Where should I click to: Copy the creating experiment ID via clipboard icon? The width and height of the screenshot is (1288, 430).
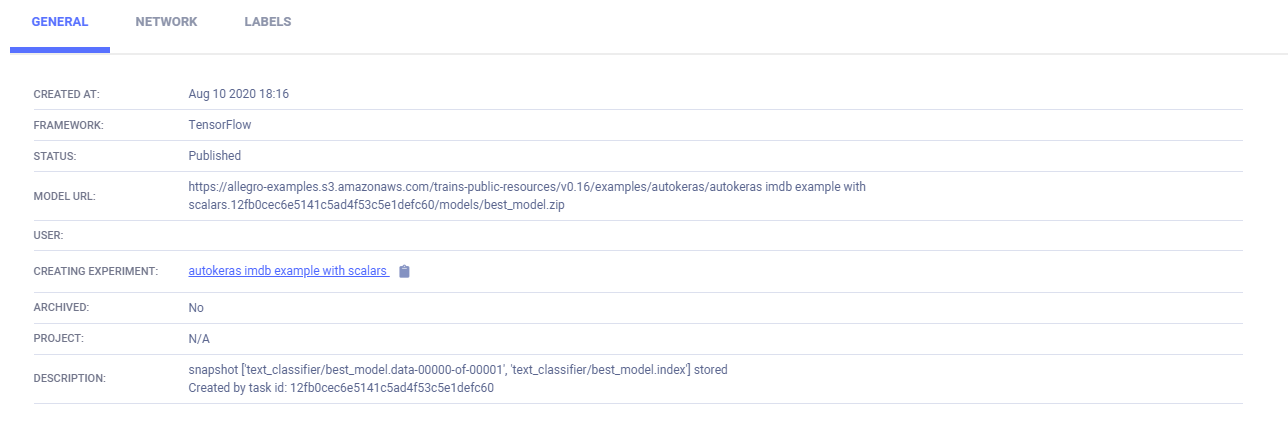coord(404,272)
